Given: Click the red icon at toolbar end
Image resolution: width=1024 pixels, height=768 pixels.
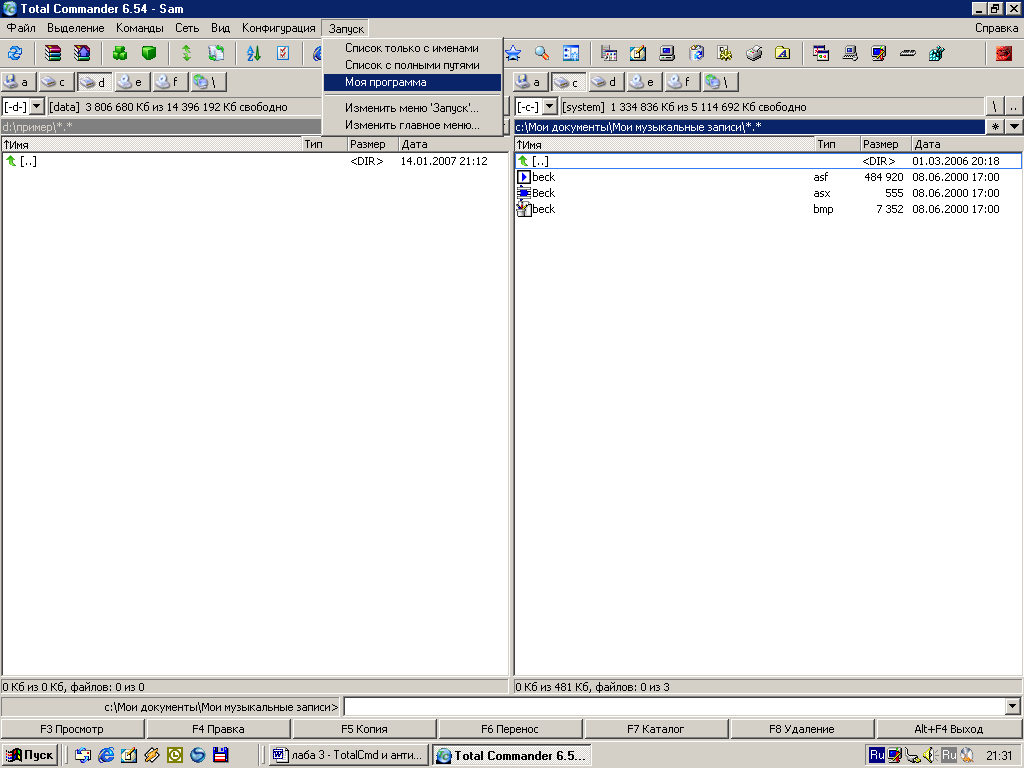Looking at the screenshot, I should click(1004, 54).
